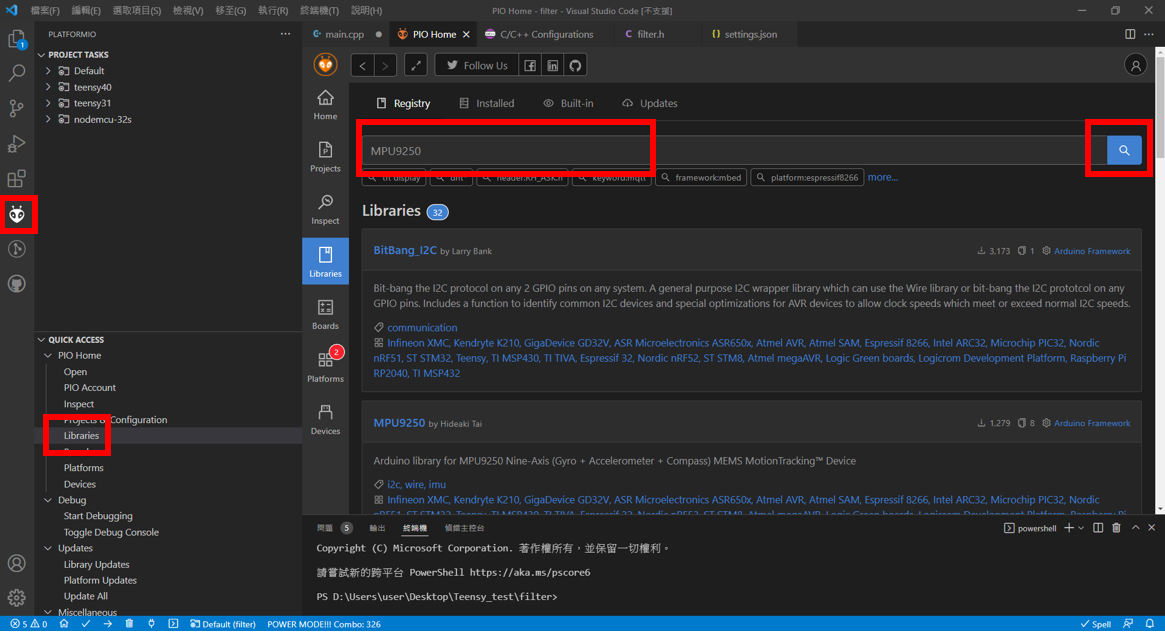Expand the teensy40 project task
Image resolution: width=1165 pixels, height=633 pixels.
point(48,87)
